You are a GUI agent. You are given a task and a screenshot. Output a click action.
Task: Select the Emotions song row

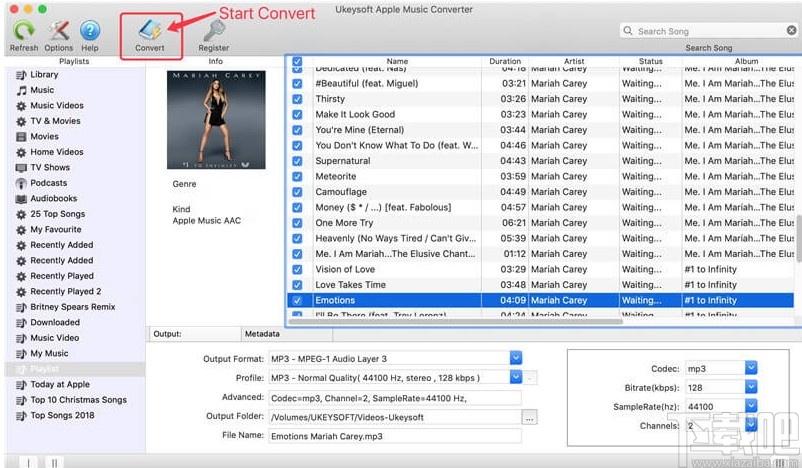[541, 300]
